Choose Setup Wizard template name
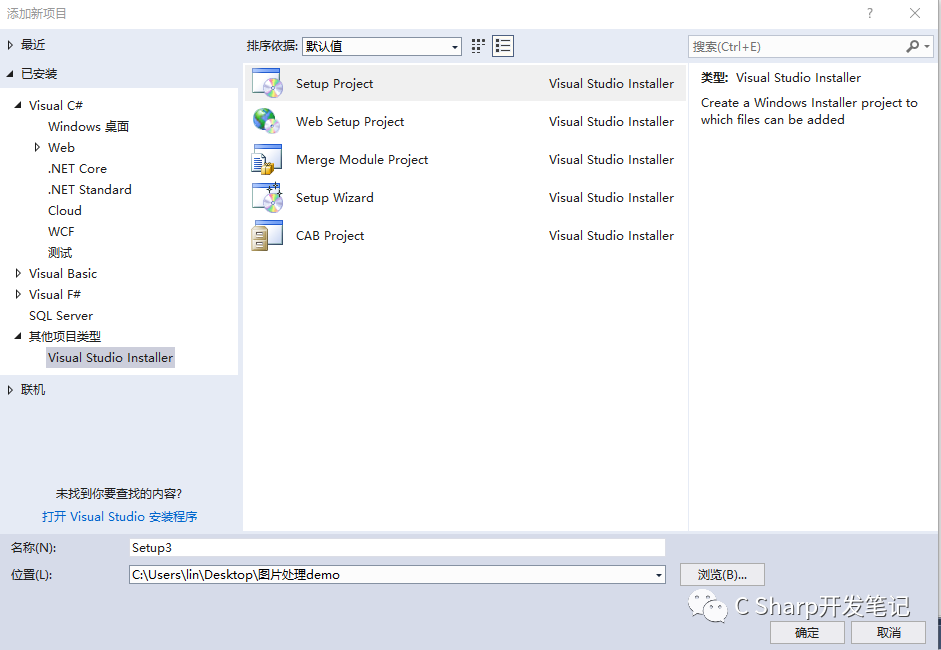 click(x=334, y=197)
